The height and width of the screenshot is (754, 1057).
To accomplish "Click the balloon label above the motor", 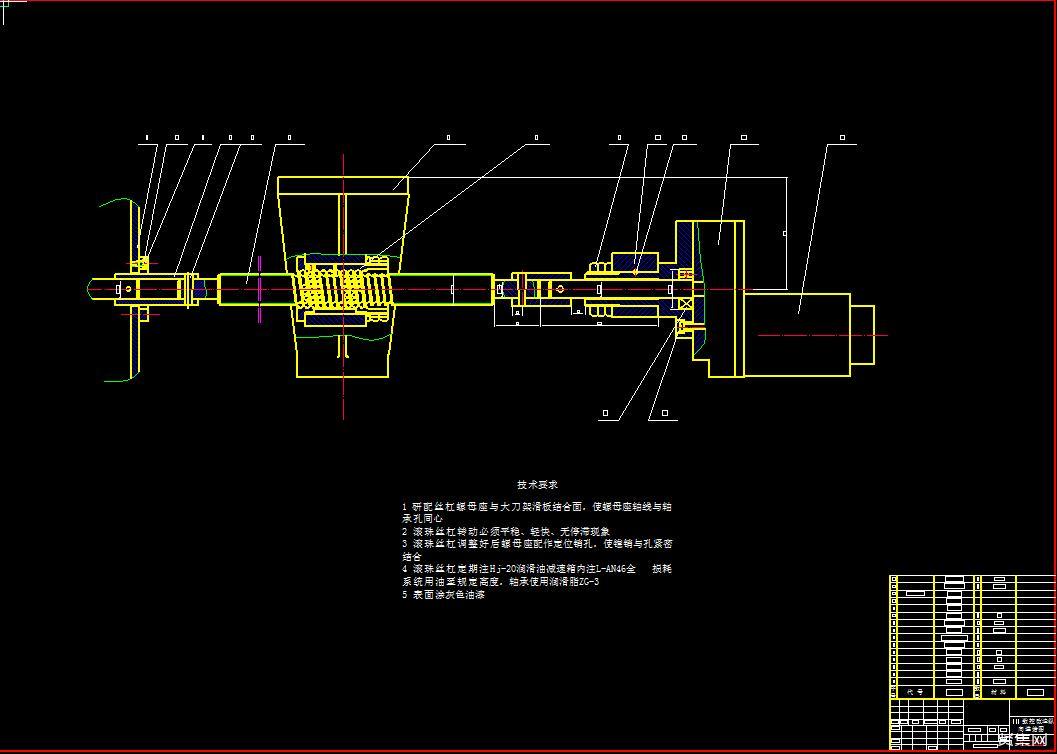I will 842,137.
